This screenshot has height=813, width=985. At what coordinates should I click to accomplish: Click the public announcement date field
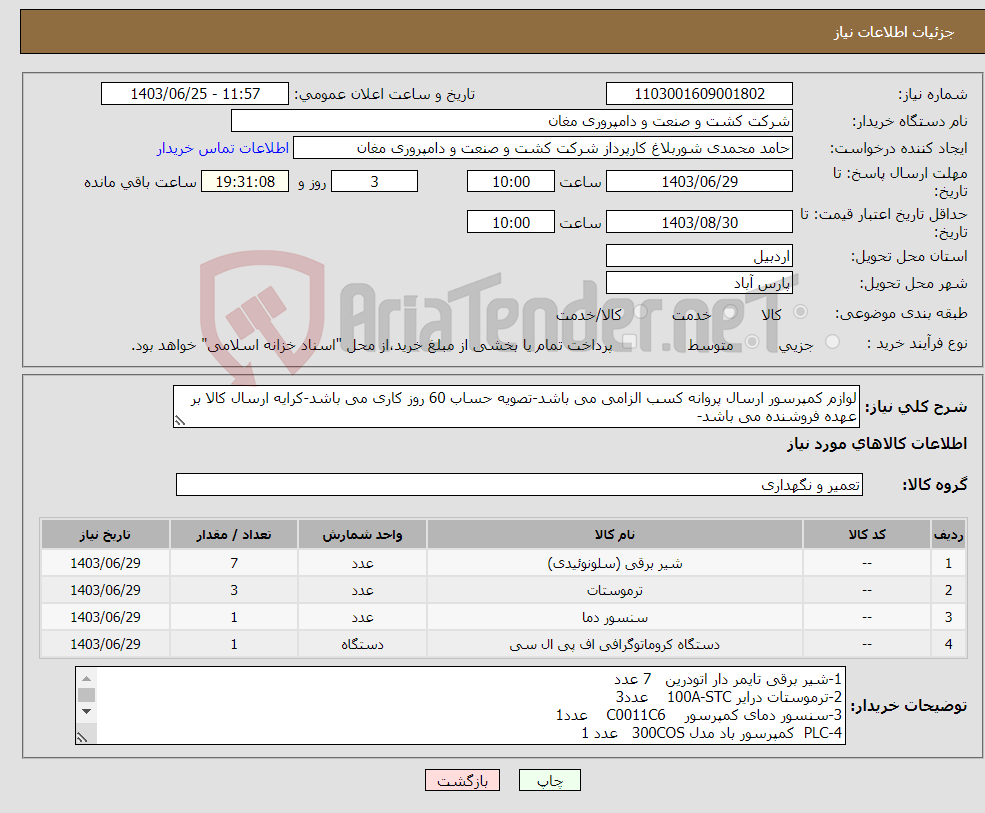[x=195, y=94]
